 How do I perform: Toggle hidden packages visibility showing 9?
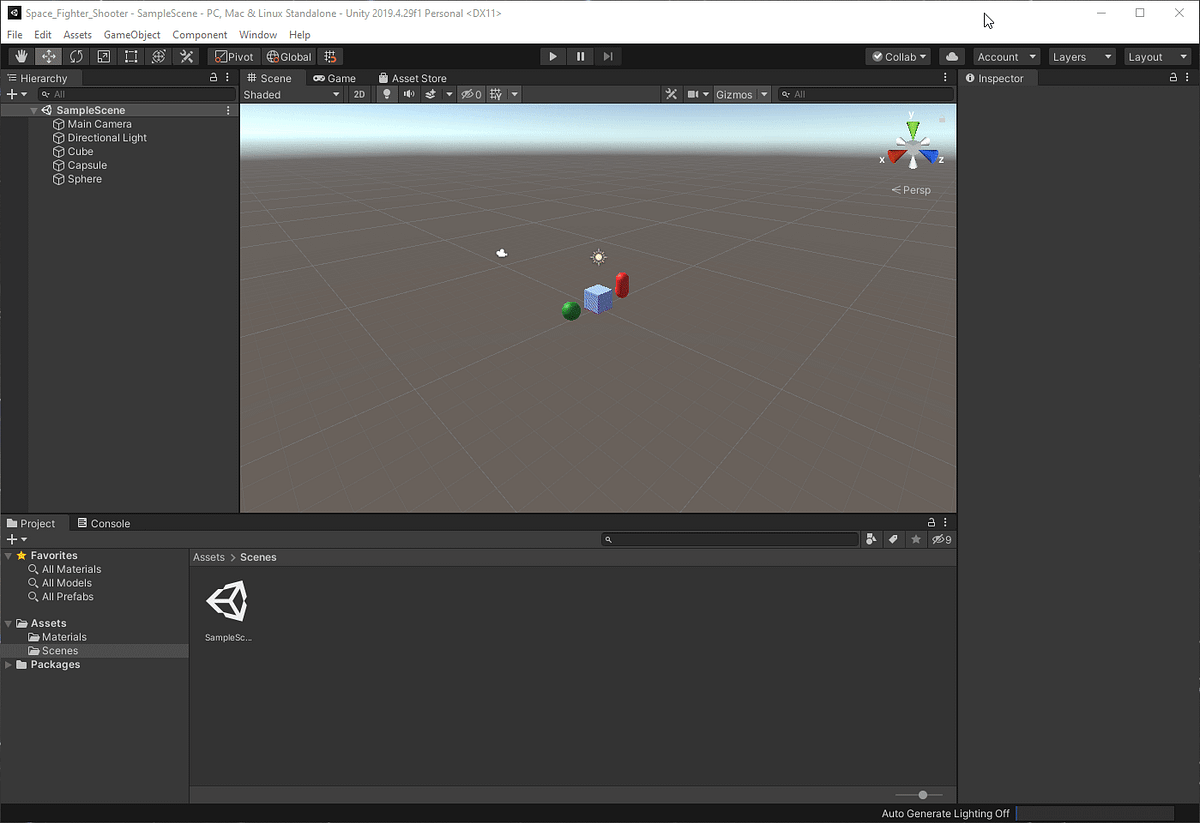pos(941,539)
